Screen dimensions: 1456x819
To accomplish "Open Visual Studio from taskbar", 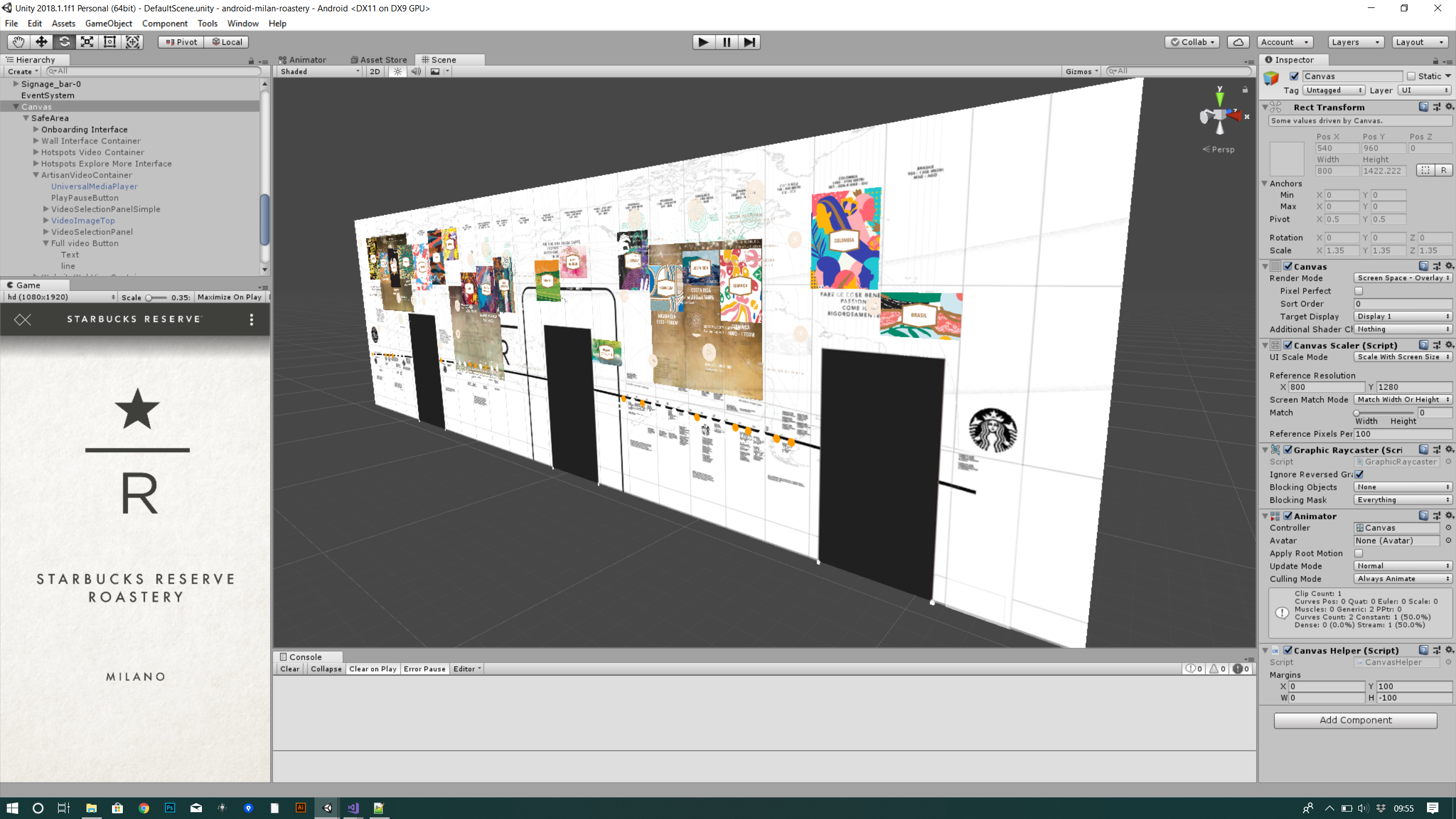I will click(x=353, y=808).
